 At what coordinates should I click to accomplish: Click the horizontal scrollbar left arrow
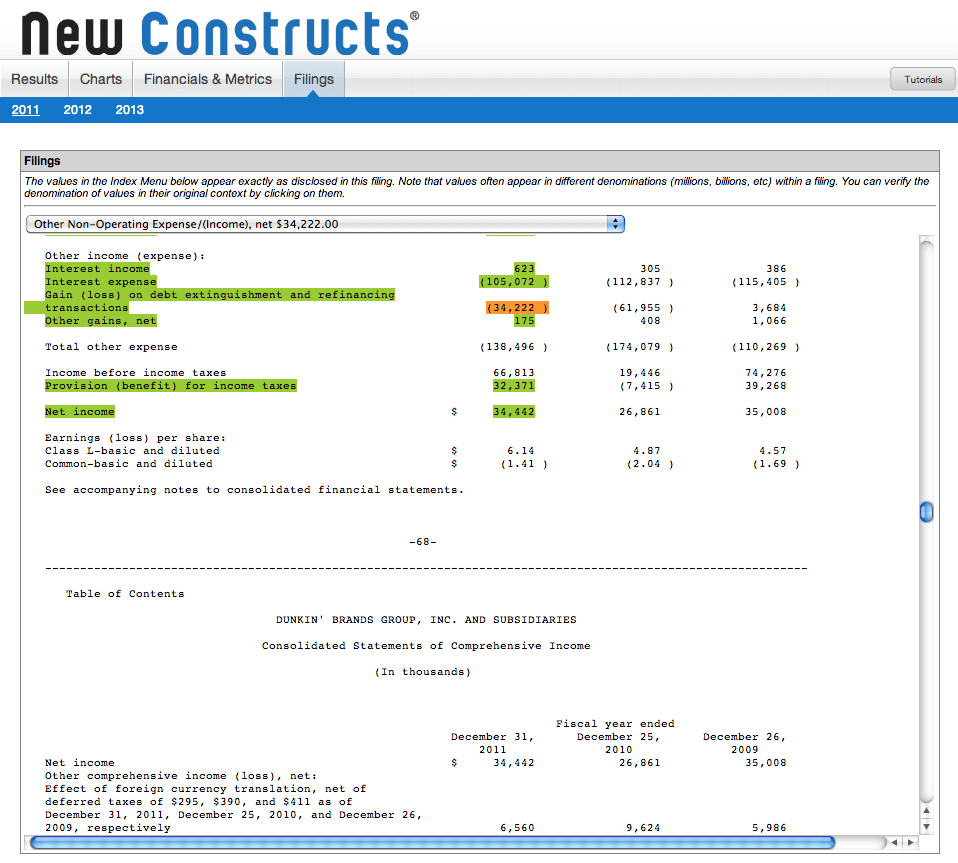(894, 843)
